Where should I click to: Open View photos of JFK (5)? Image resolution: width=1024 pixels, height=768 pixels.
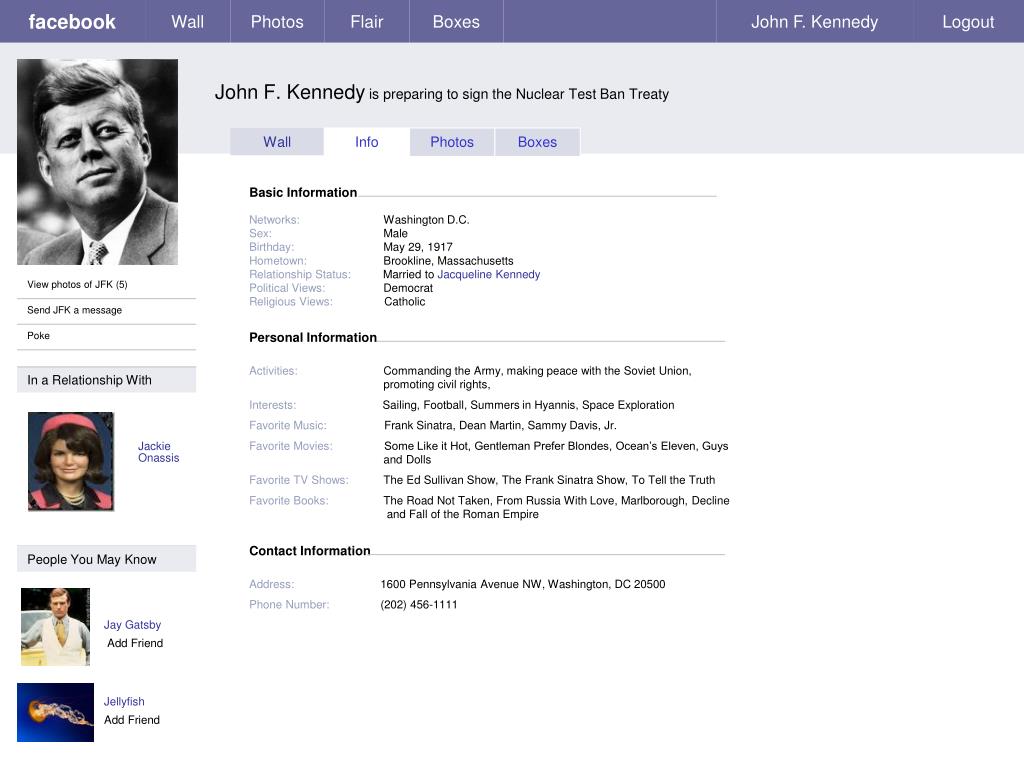[x=77, y=284]
